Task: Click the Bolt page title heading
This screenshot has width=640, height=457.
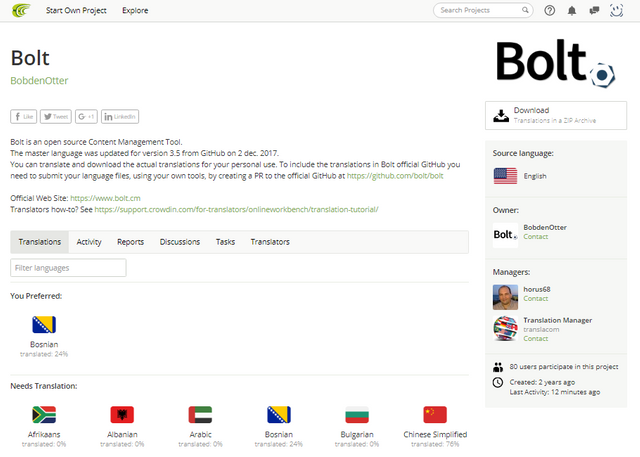Action: coord(30,58)
